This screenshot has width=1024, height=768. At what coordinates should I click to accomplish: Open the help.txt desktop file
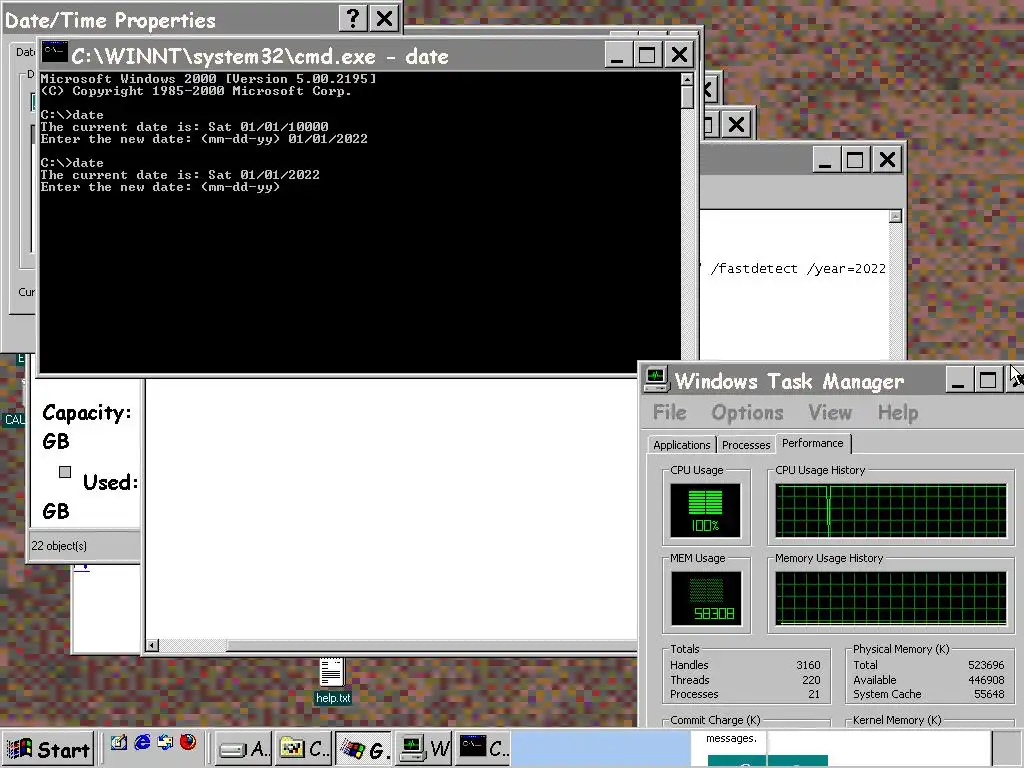[x=332, y=681]
